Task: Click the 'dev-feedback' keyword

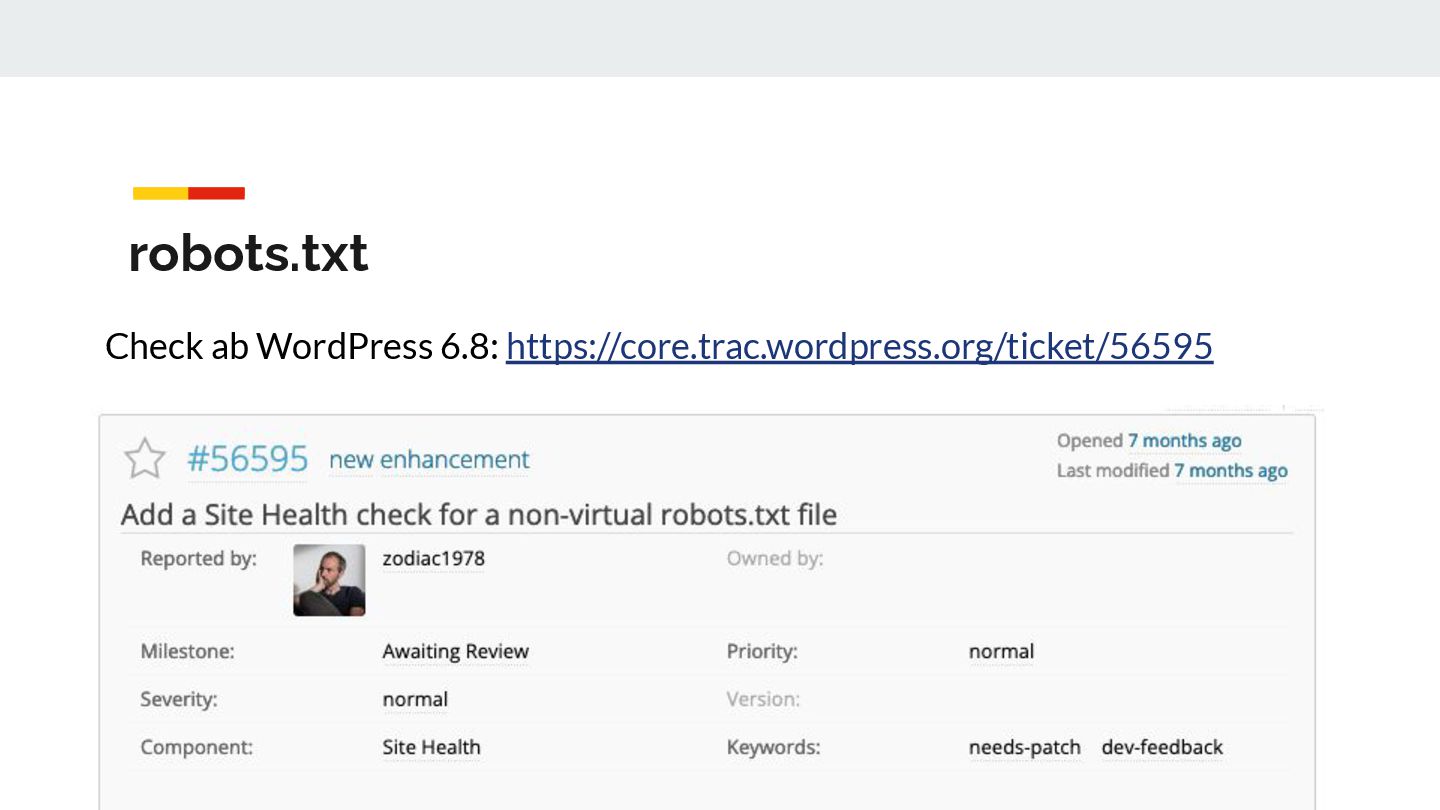Action: click(1162, 748)
